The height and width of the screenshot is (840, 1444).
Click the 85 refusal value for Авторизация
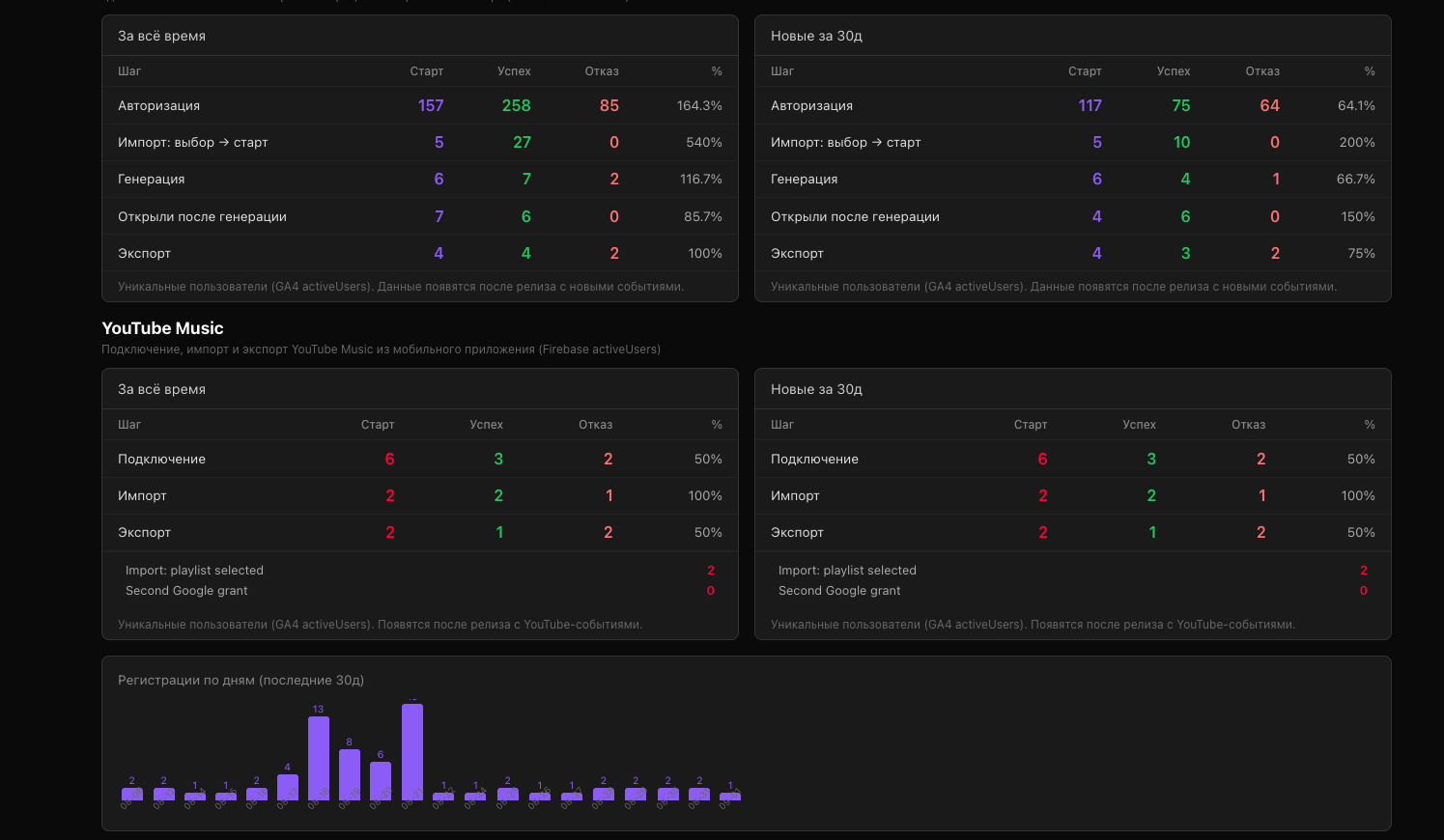point(609,105)
